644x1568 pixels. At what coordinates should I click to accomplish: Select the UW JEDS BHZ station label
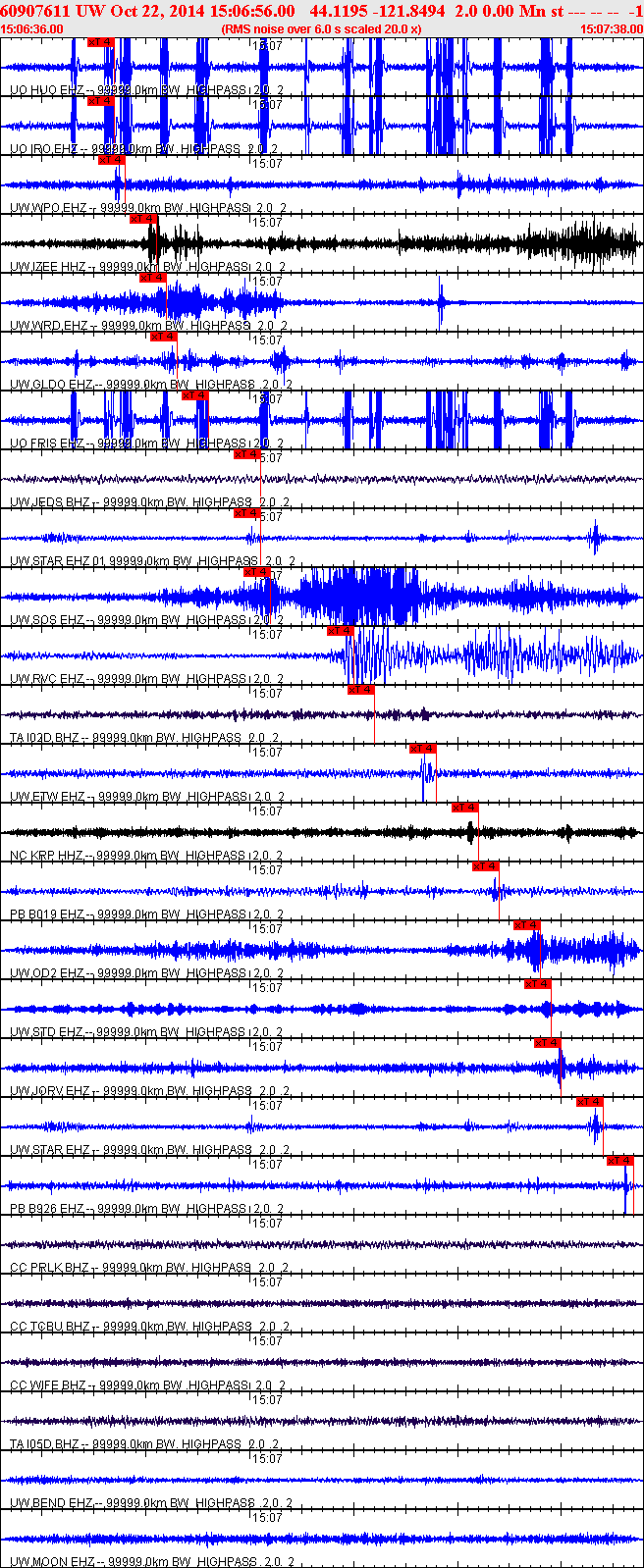(149, 502)
